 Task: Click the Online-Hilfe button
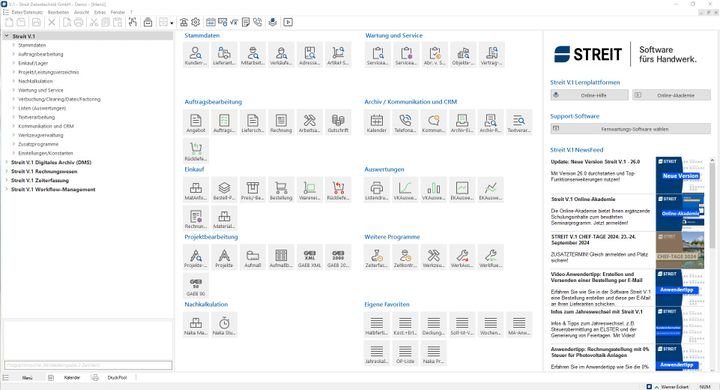coord(590,95)
